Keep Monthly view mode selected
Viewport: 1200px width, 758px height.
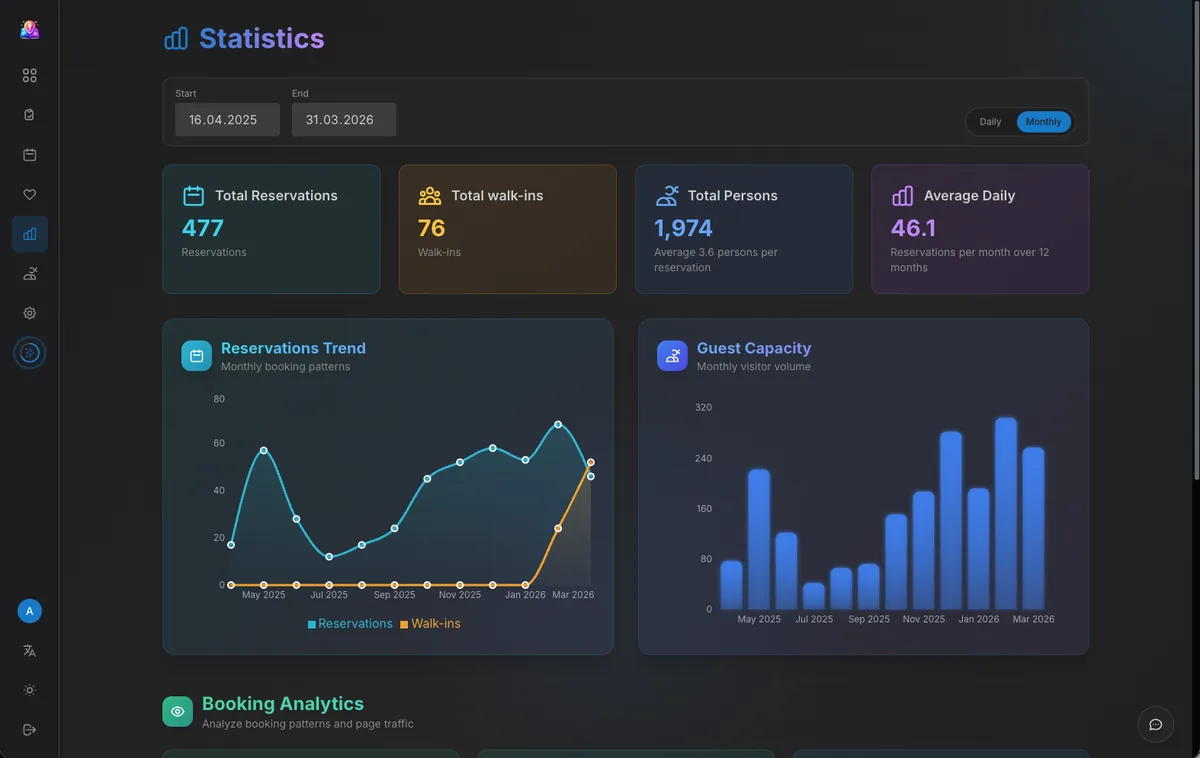[1044, 121]
